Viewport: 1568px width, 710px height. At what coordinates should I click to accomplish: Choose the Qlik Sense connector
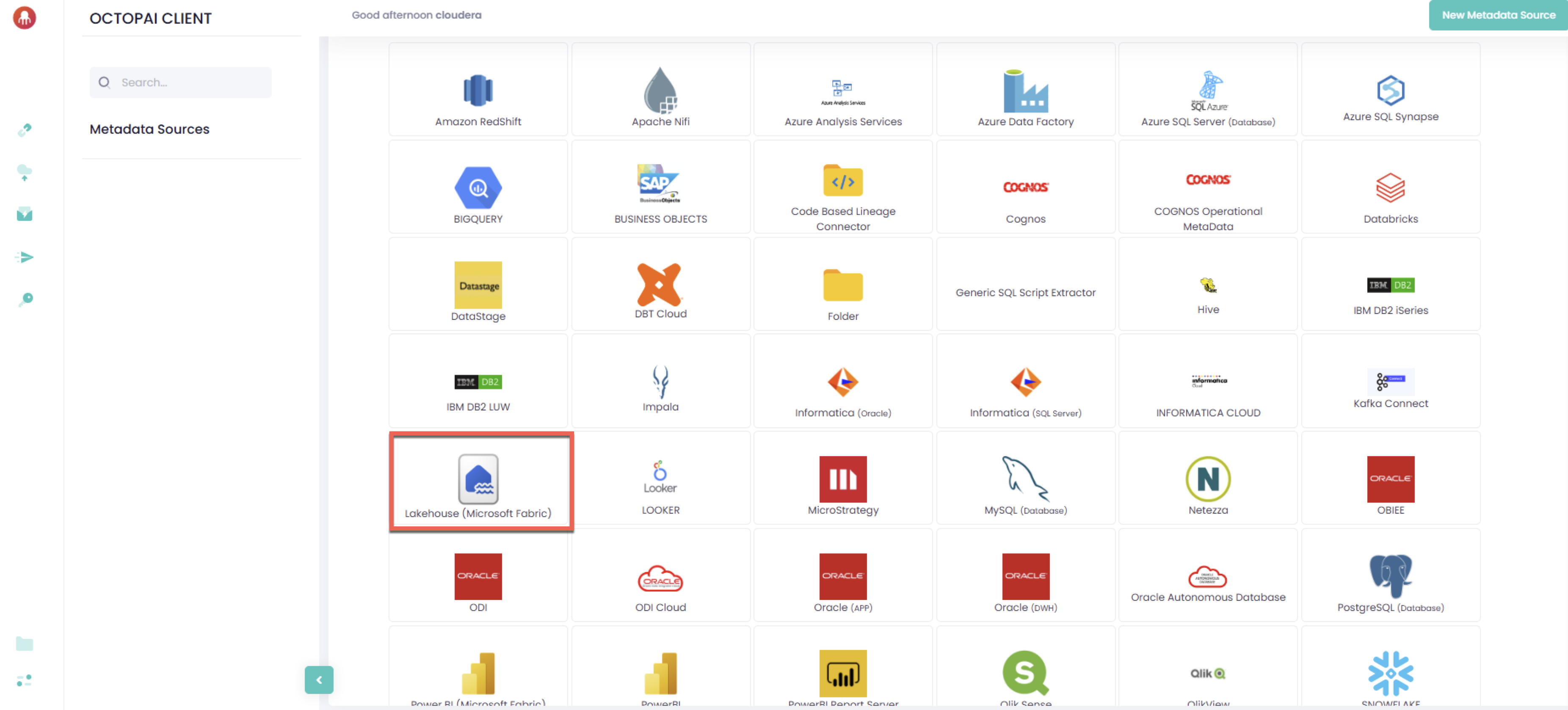1026,667
